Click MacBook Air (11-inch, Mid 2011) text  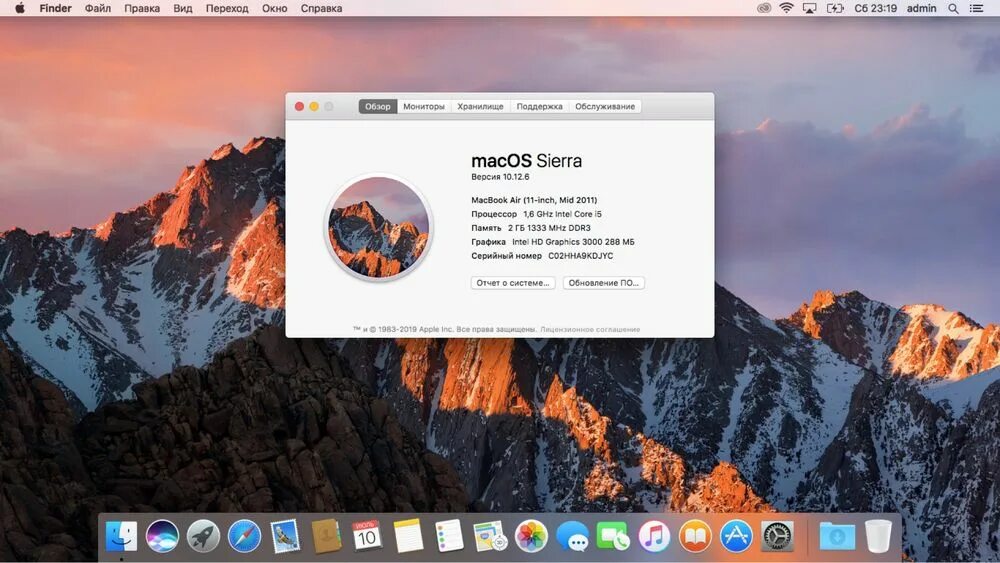coord(534,200)
